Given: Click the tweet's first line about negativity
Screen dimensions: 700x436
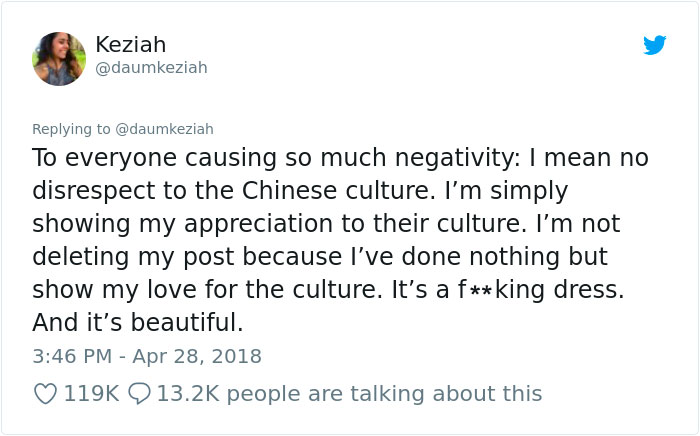Looking at the screenshot, I should [340, 158].
